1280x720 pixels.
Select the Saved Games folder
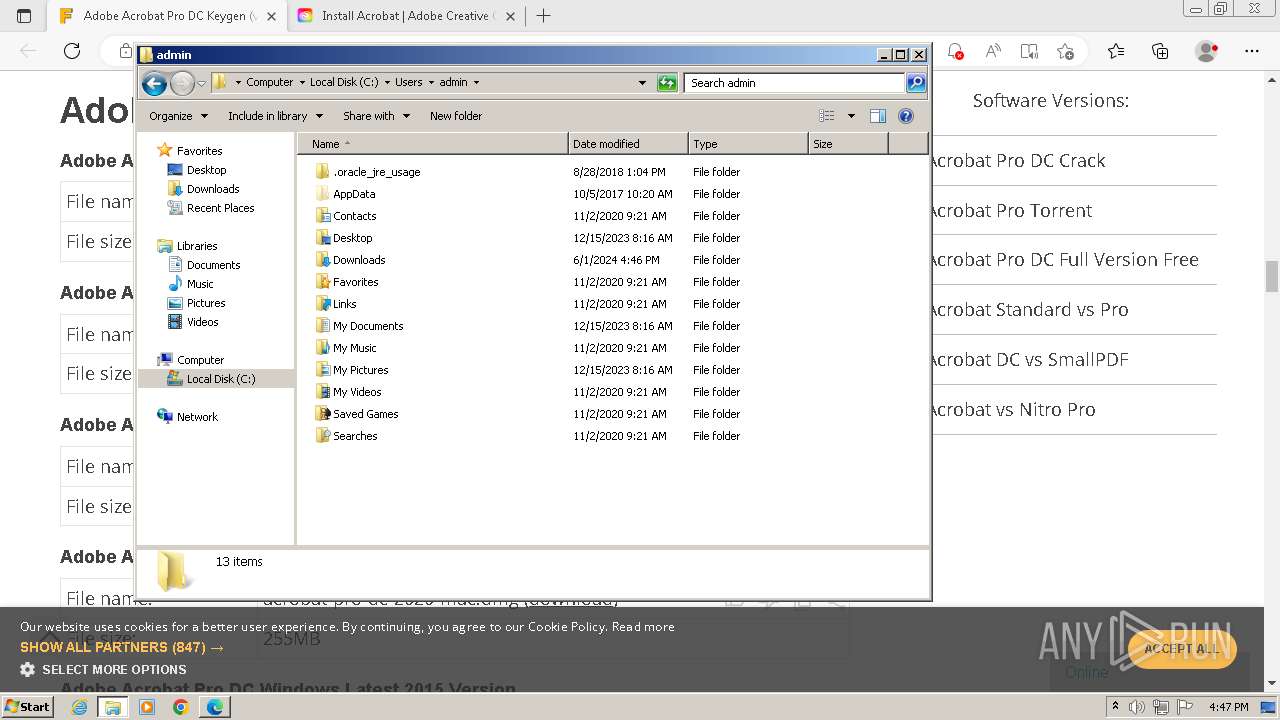(356, 414)
